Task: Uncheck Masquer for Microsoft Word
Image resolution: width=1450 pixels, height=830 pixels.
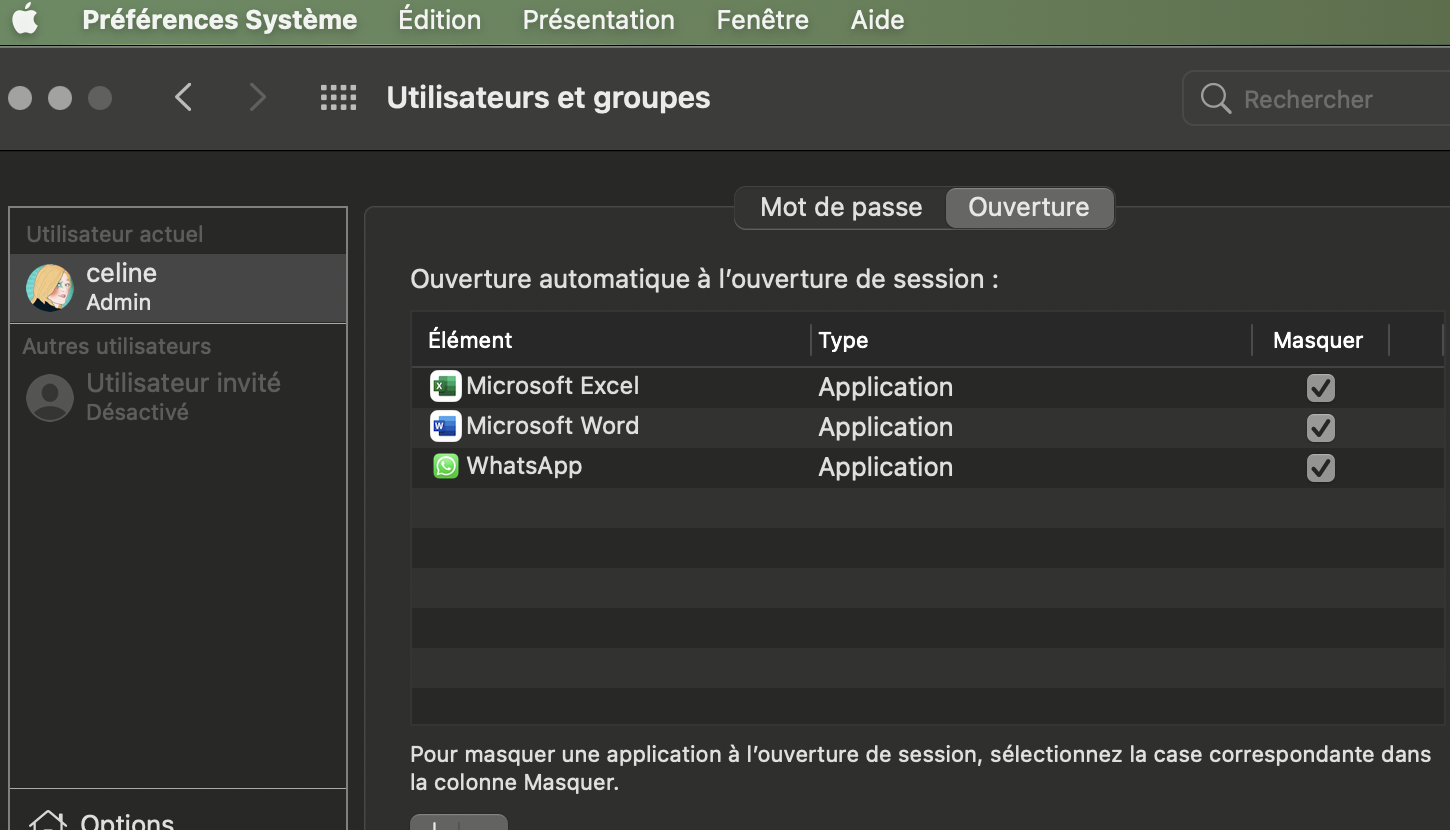Action: [x=1320, y=427]
